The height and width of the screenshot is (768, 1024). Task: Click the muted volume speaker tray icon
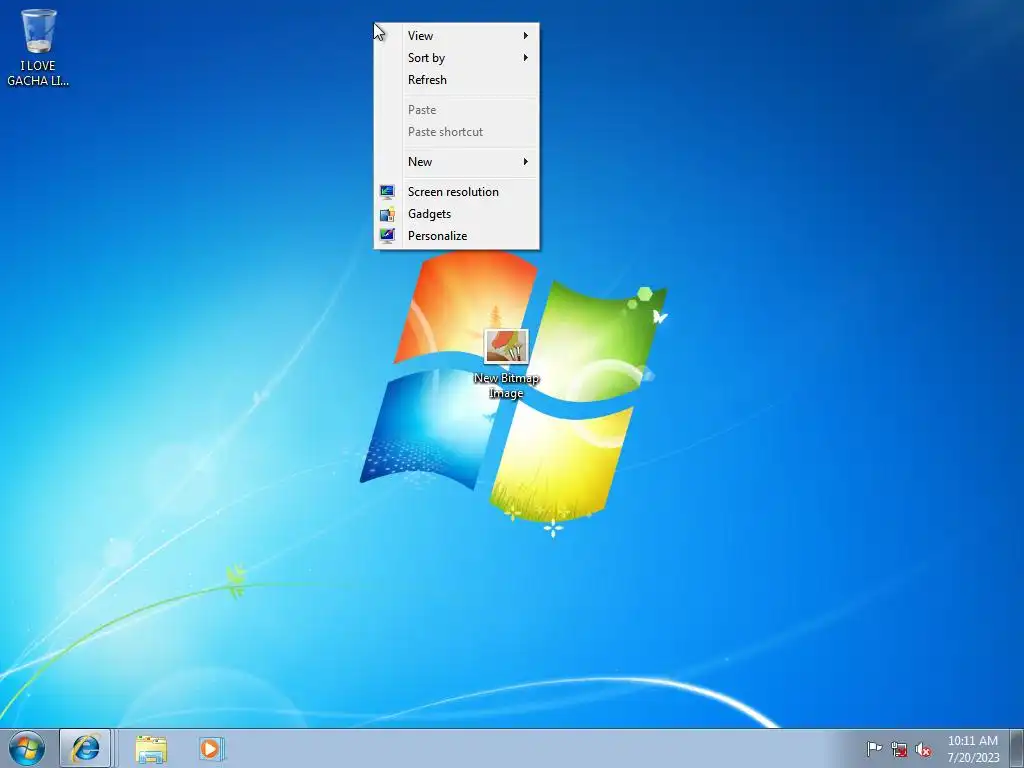tap(923, 749)
